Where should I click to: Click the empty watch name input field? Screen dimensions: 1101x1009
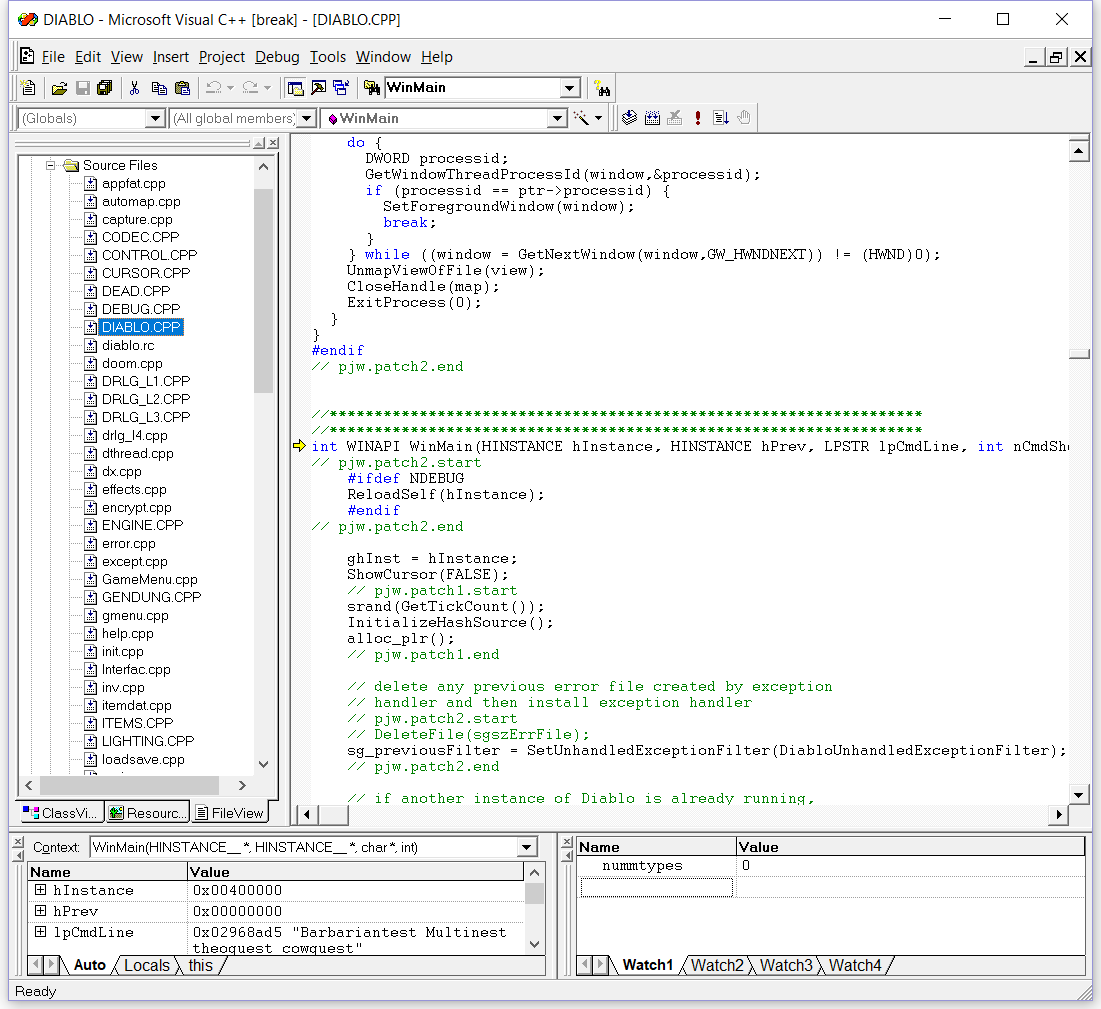tap(657, 888)
